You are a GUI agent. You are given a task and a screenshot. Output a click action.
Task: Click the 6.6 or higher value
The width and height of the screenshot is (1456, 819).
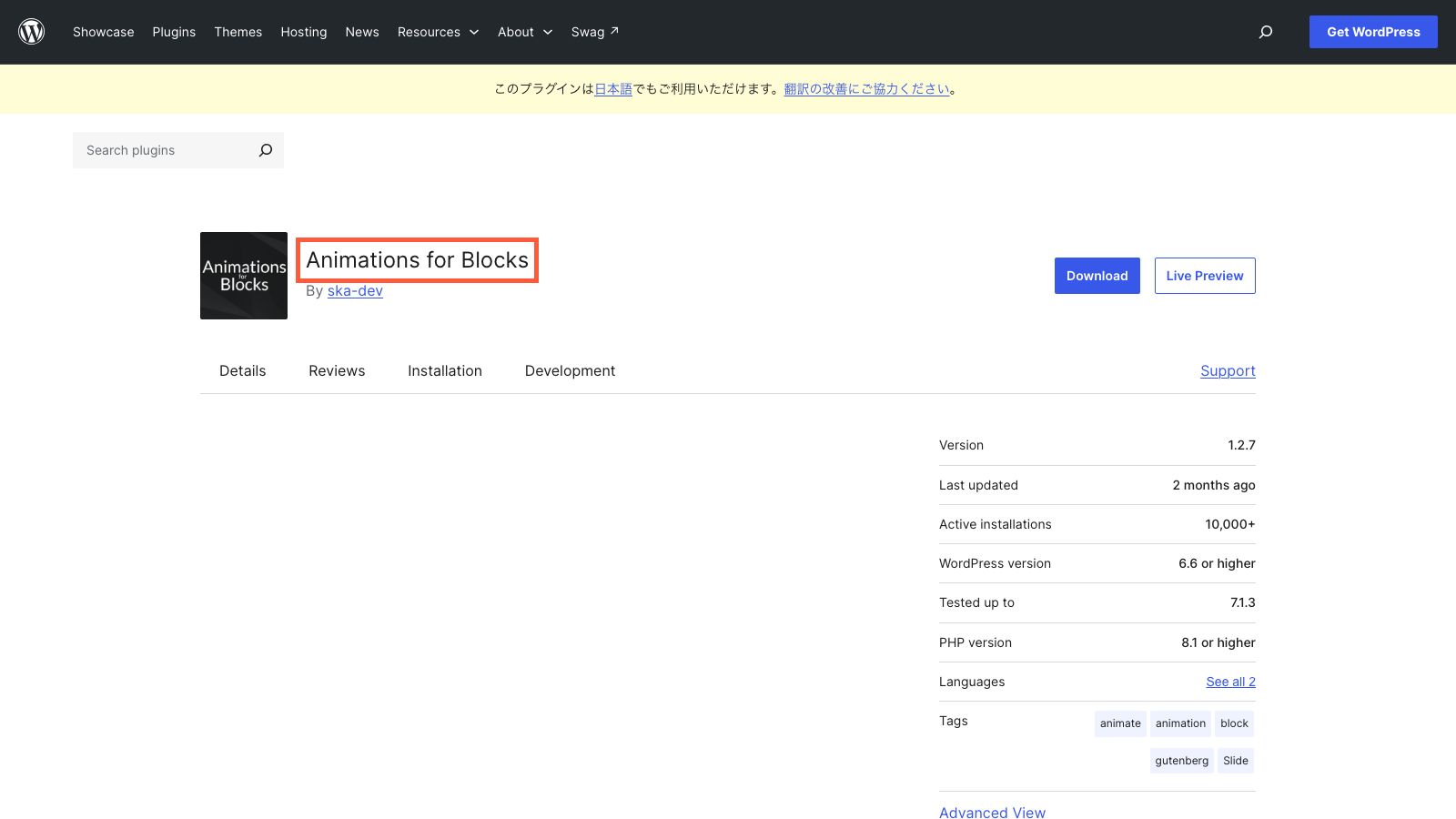click(x=1217, y=563)
